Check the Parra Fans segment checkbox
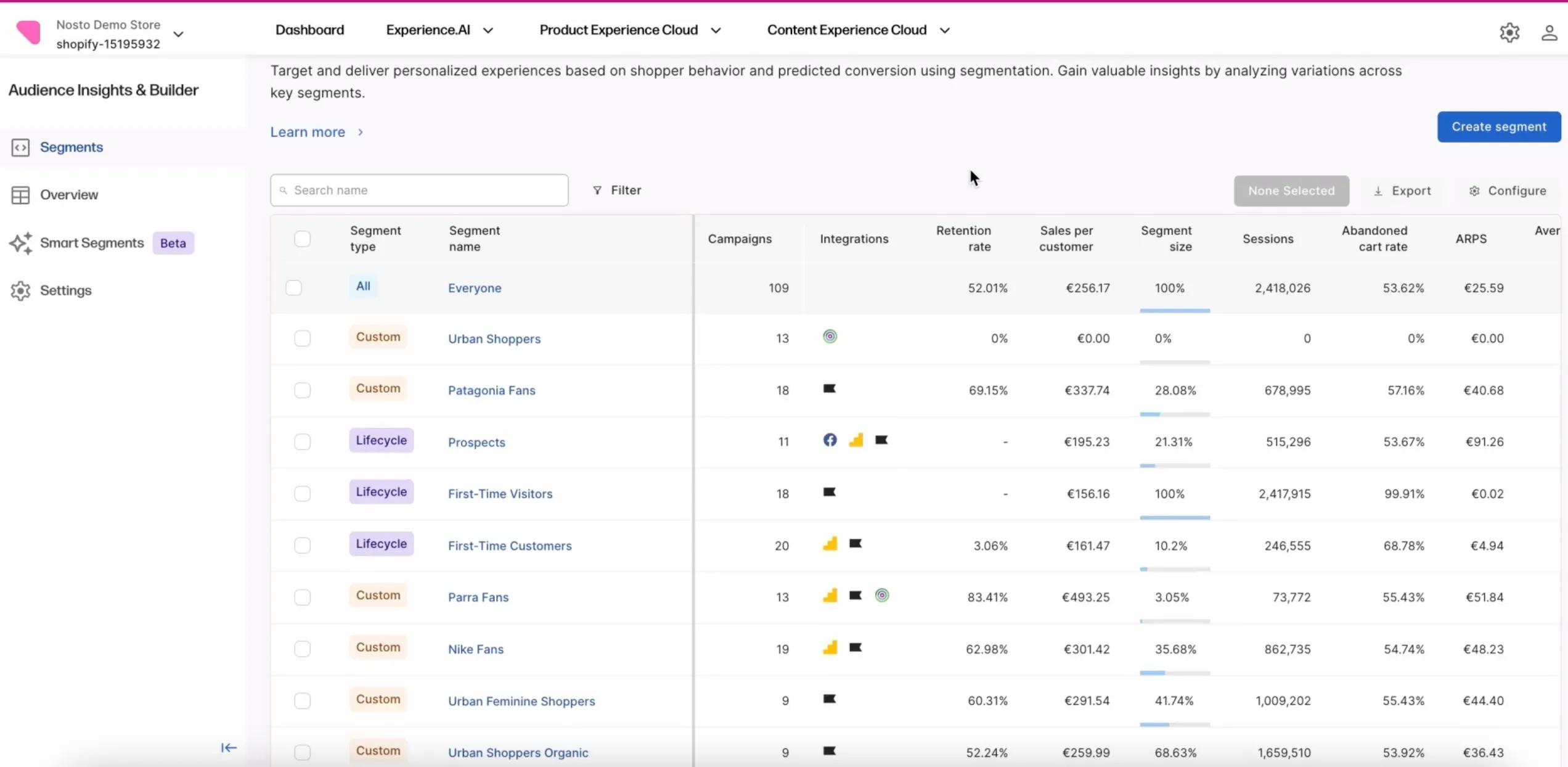1568x767 pixels. coord(302,597)
